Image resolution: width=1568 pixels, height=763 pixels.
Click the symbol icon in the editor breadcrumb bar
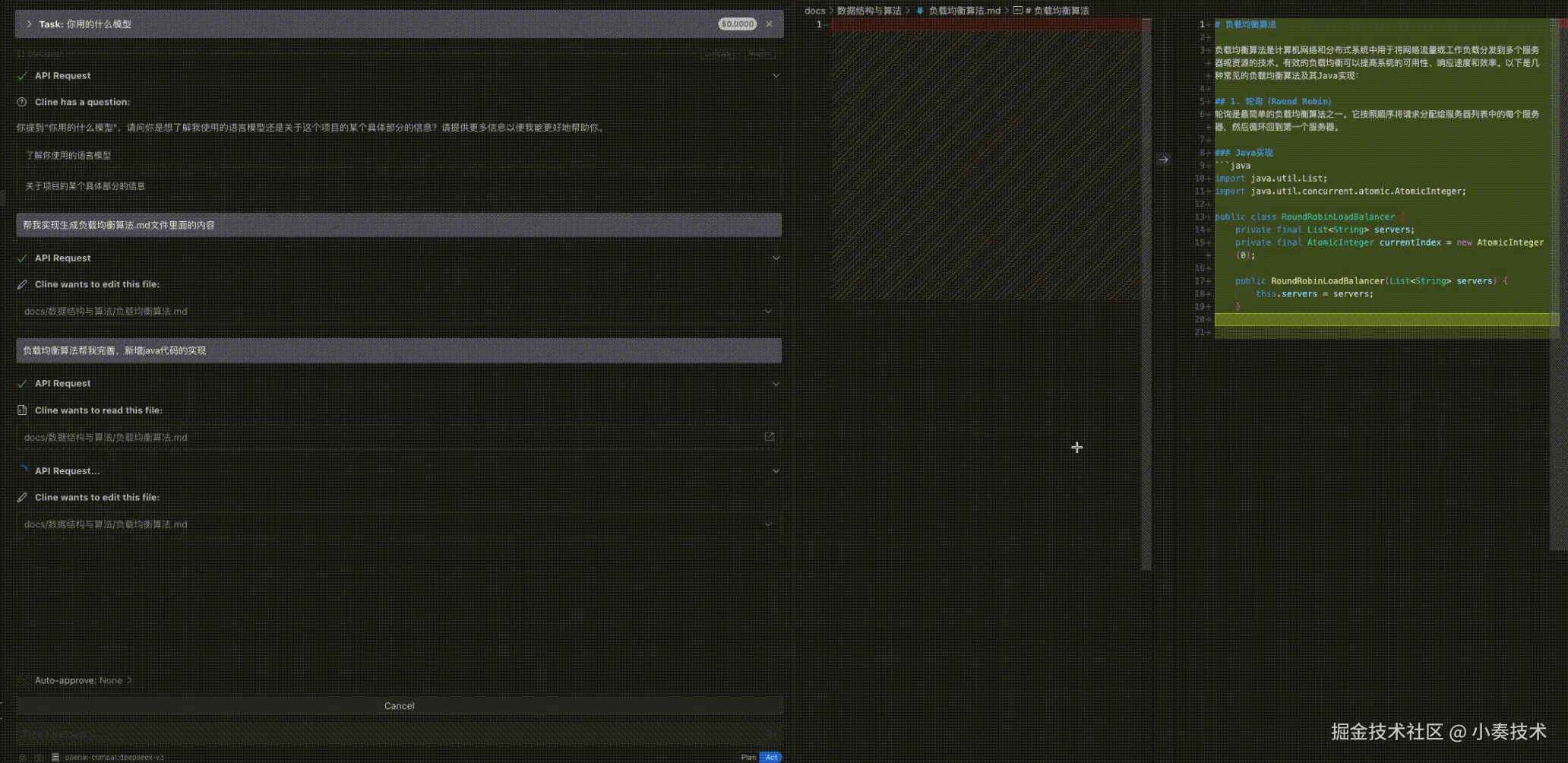pos(1016,11)
